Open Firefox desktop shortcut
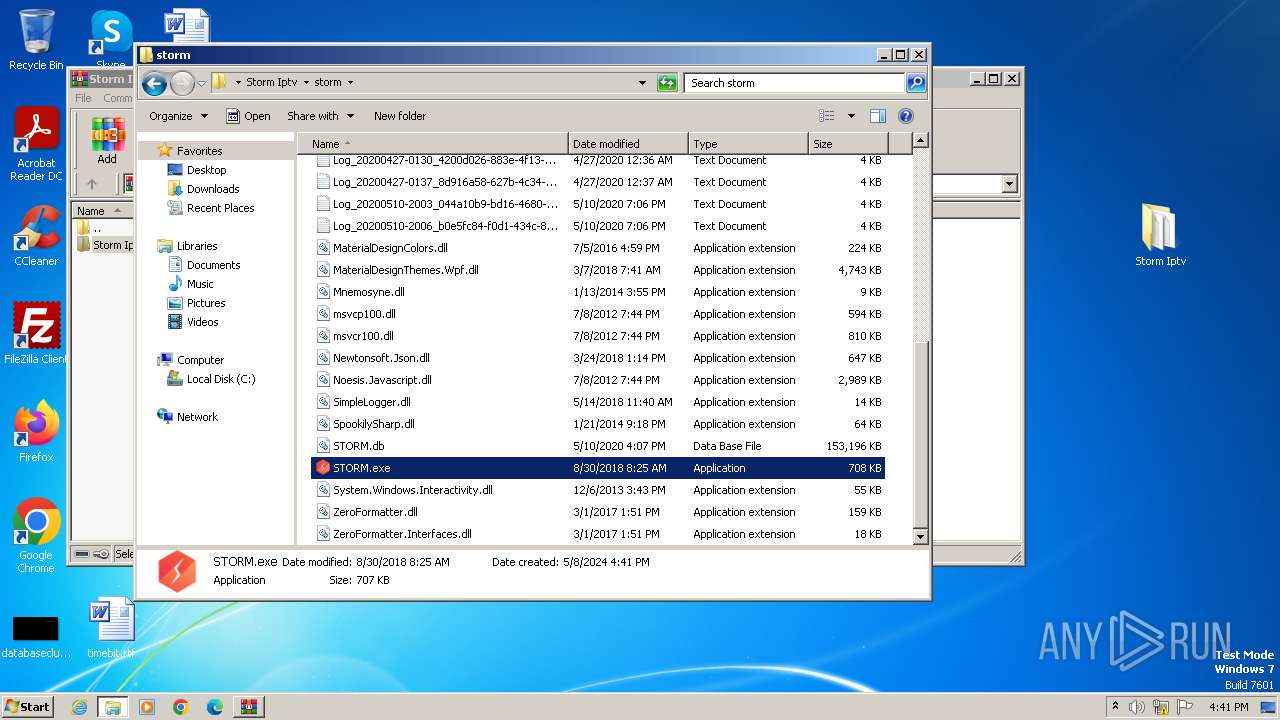 point(36,432)
